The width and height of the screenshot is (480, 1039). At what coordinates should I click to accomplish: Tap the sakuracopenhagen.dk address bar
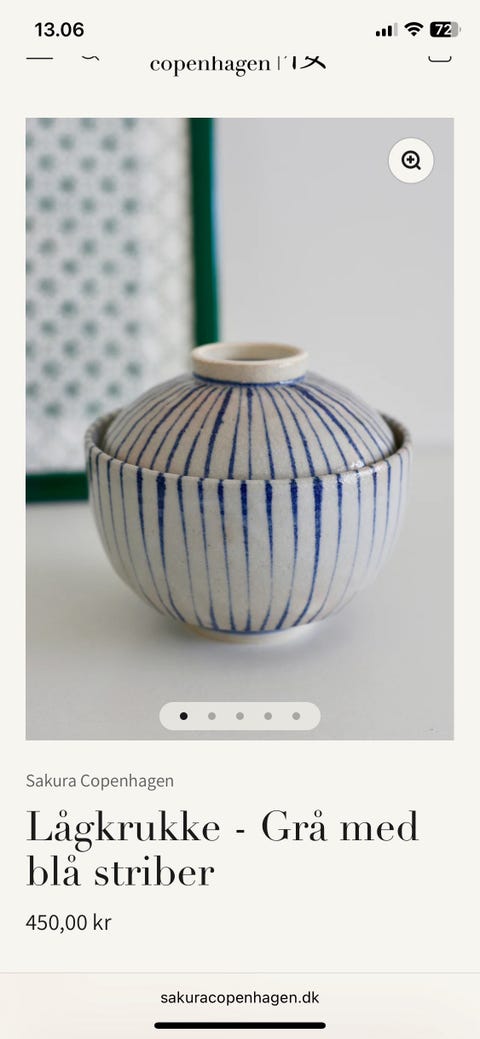click(240, 997)
